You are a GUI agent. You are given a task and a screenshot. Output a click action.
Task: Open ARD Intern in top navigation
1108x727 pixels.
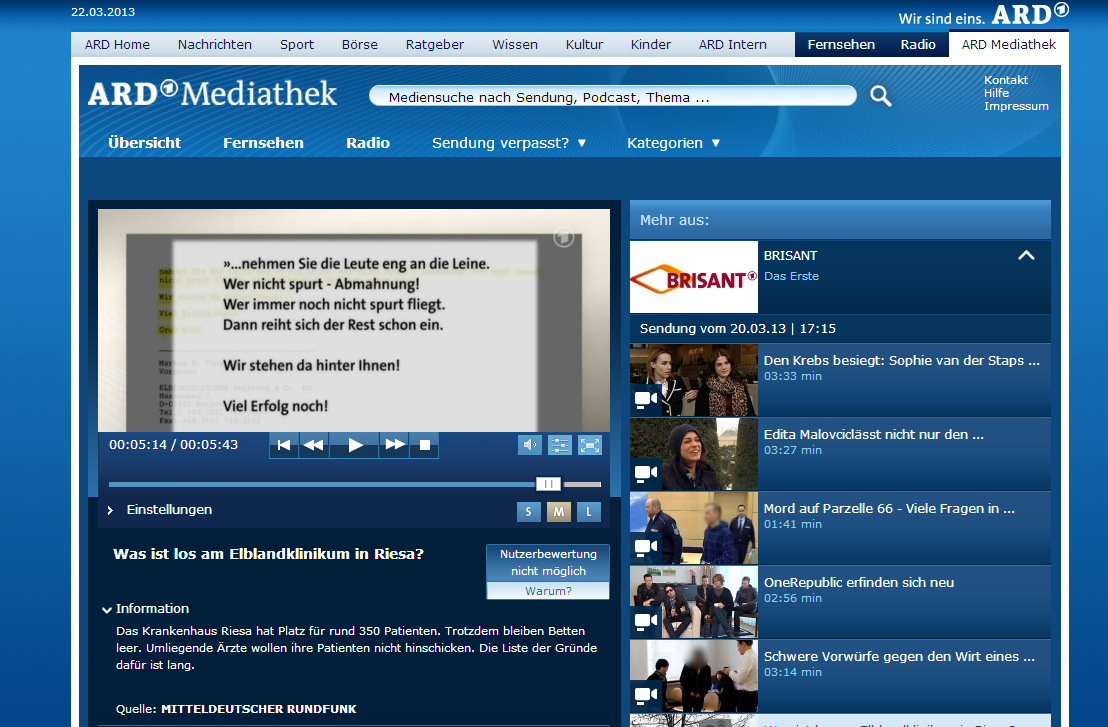coord(732,45)
